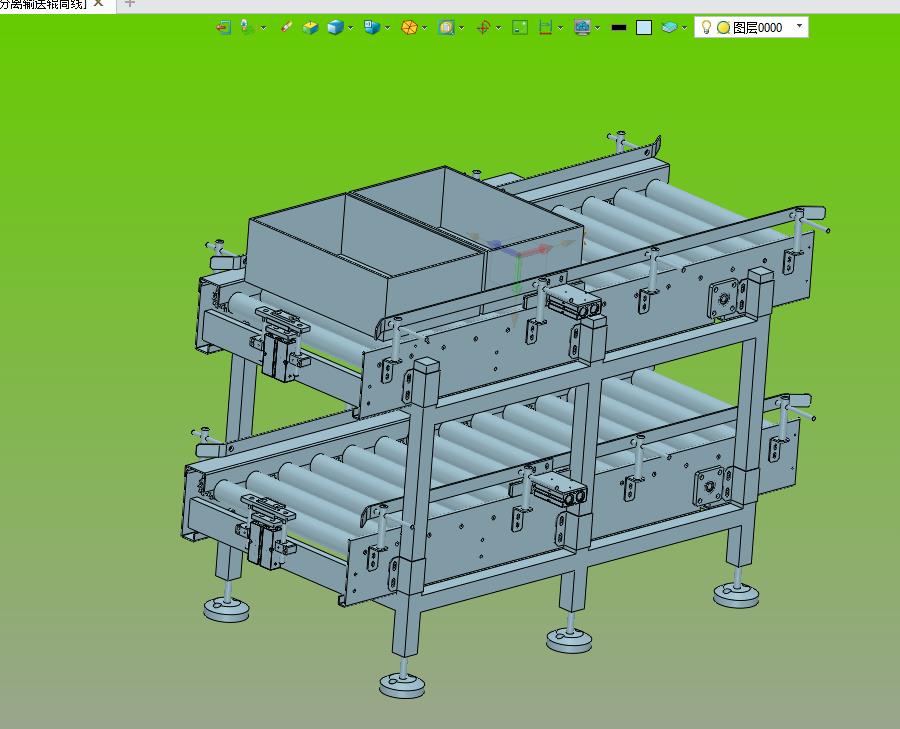Image resolution: width=900 pixels, height=729 pixels.
Task: Click the teal layers stack icon
Action: [669, 27]
